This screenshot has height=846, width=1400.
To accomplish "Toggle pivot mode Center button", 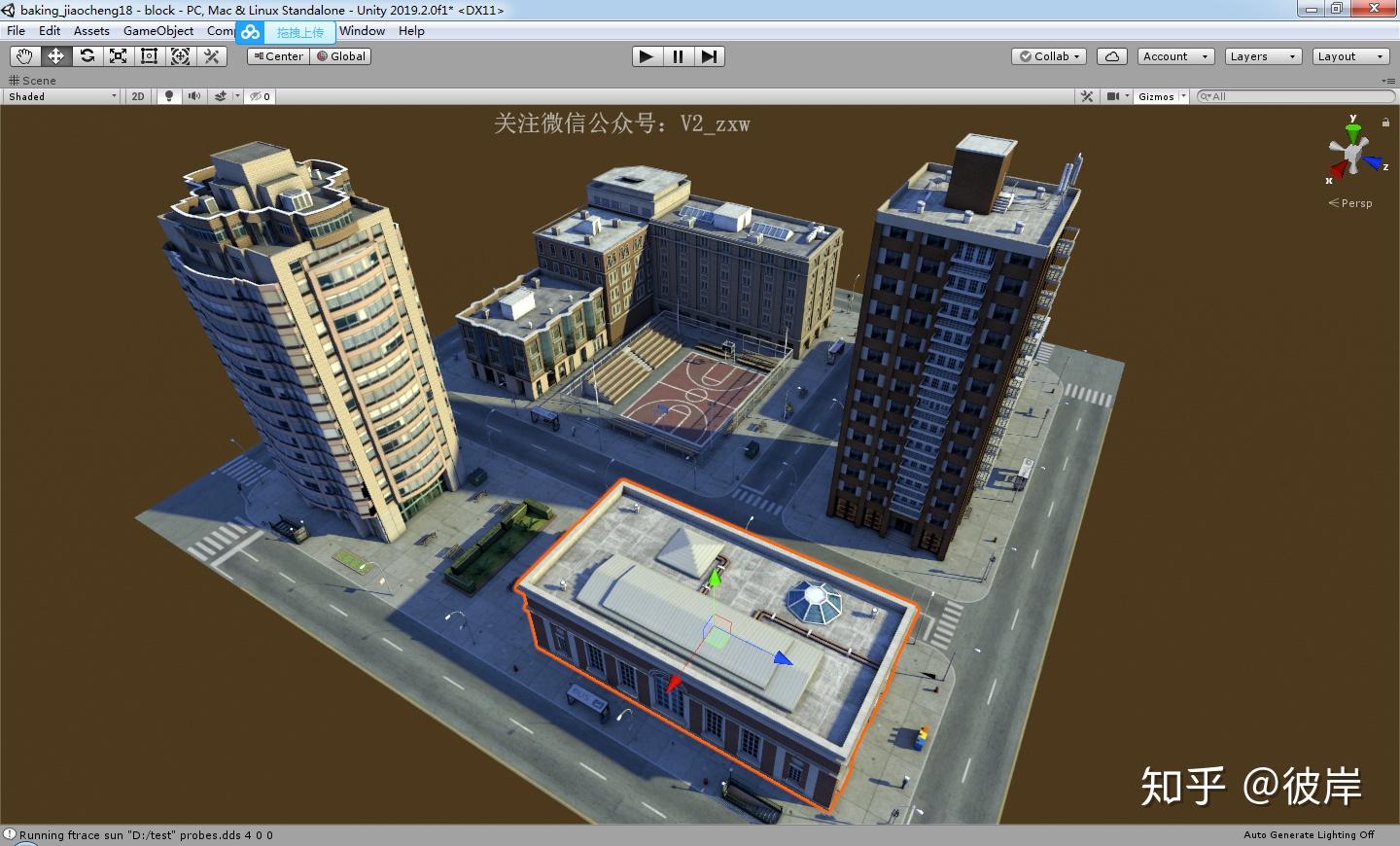I will point(278,56).
